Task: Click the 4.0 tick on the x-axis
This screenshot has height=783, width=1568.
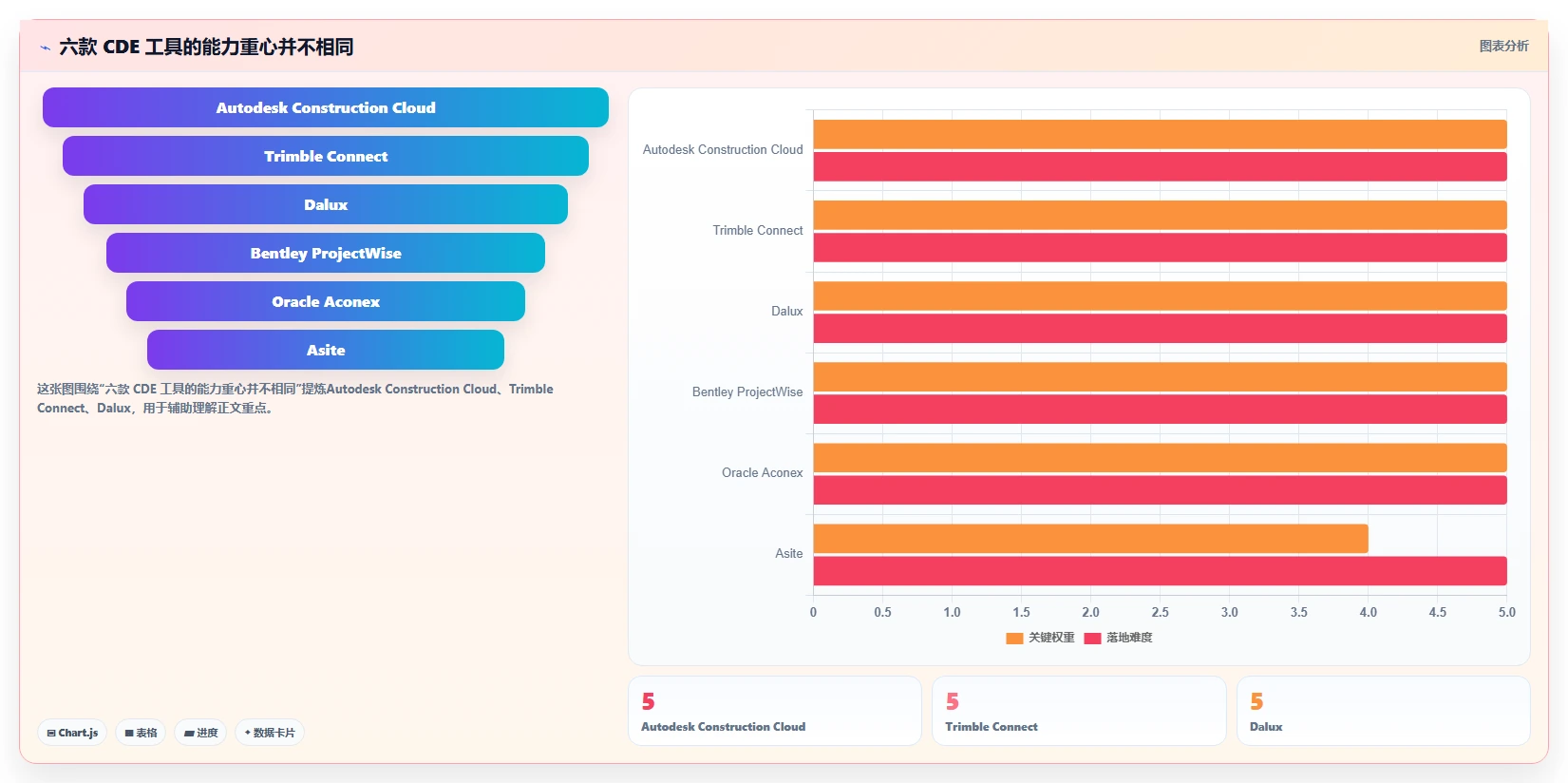Action: [x=1368, y=613]
